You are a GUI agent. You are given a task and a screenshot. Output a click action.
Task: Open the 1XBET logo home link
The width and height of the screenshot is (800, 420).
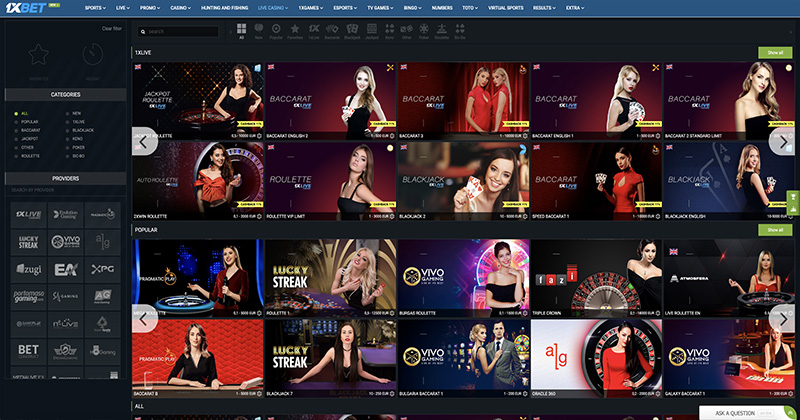click(x=26, y=8)
